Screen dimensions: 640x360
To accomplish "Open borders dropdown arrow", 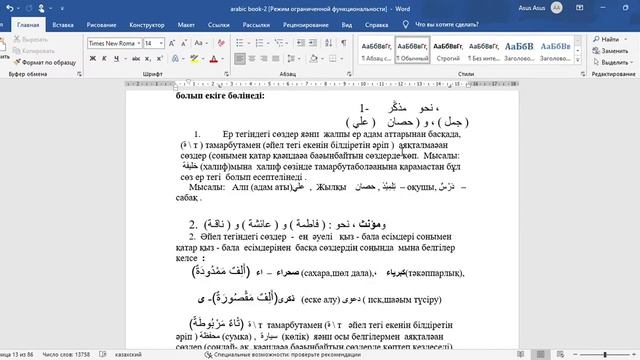I will [x=342, y=59].
